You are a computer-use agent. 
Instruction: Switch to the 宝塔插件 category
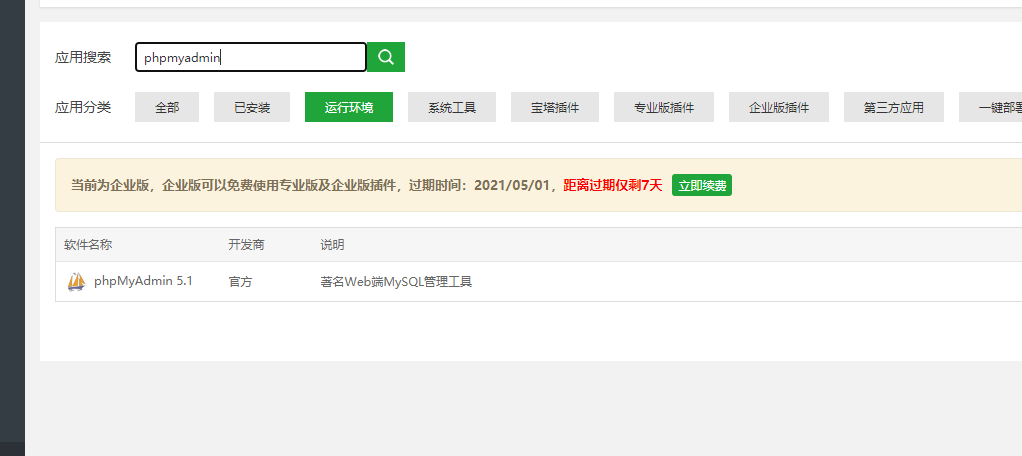[555, 107]
